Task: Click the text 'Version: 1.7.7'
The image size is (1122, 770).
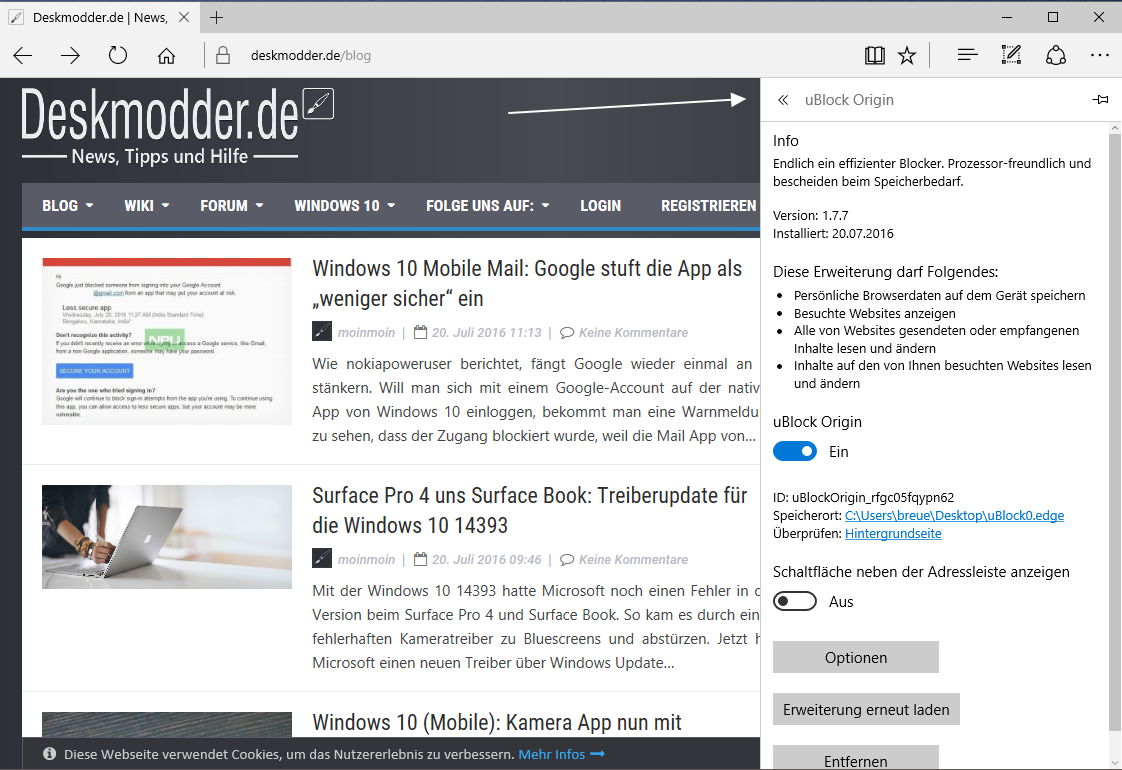Action: (811, 215)
